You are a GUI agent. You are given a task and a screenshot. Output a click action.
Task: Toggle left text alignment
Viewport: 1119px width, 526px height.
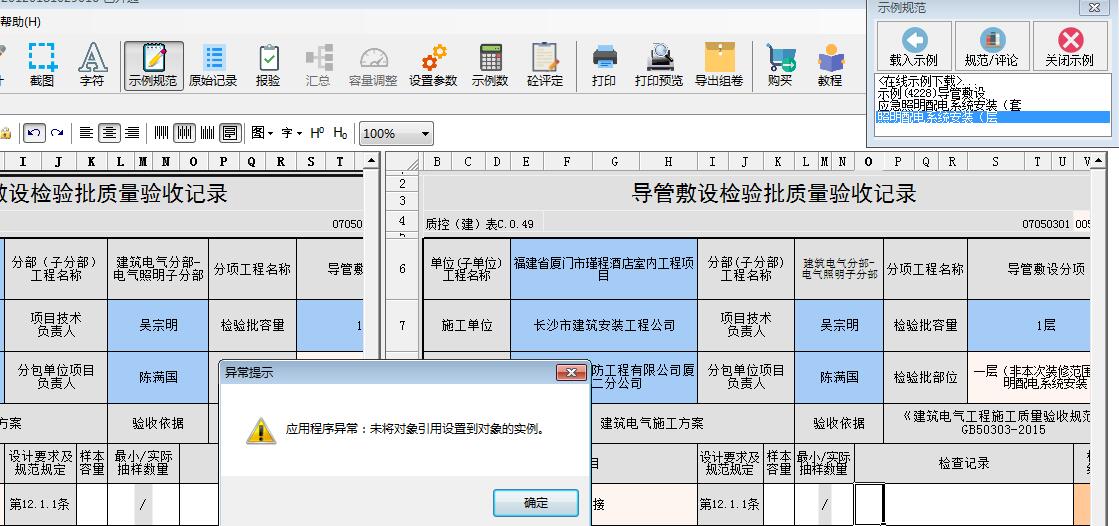[x=87, y=133]
